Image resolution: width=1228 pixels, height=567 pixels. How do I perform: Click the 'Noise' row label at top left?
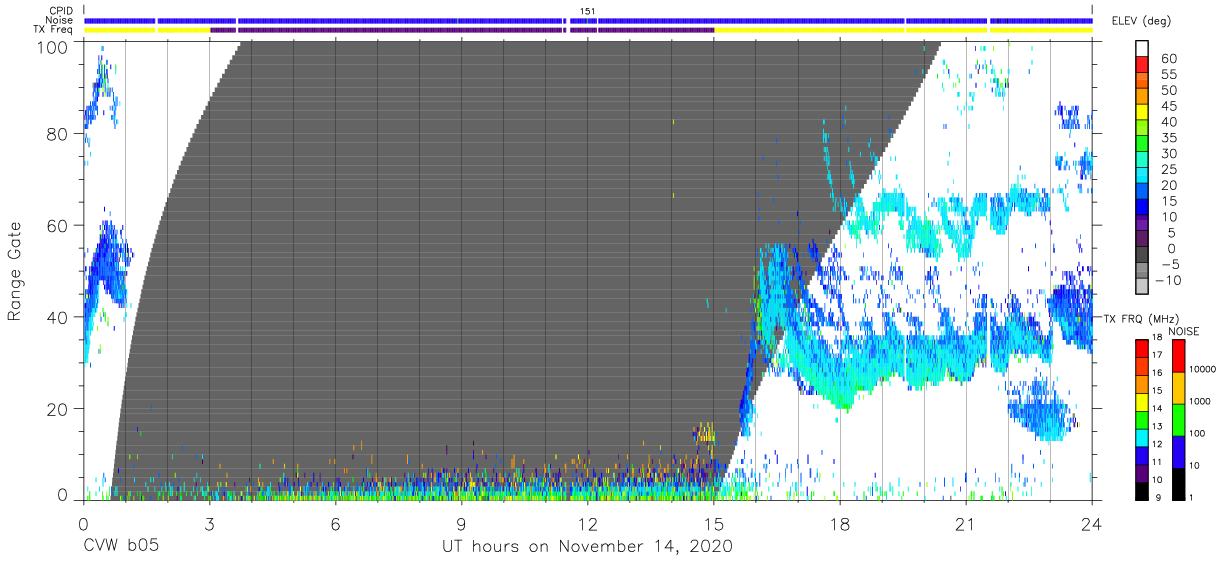click(x=61, y=20)
